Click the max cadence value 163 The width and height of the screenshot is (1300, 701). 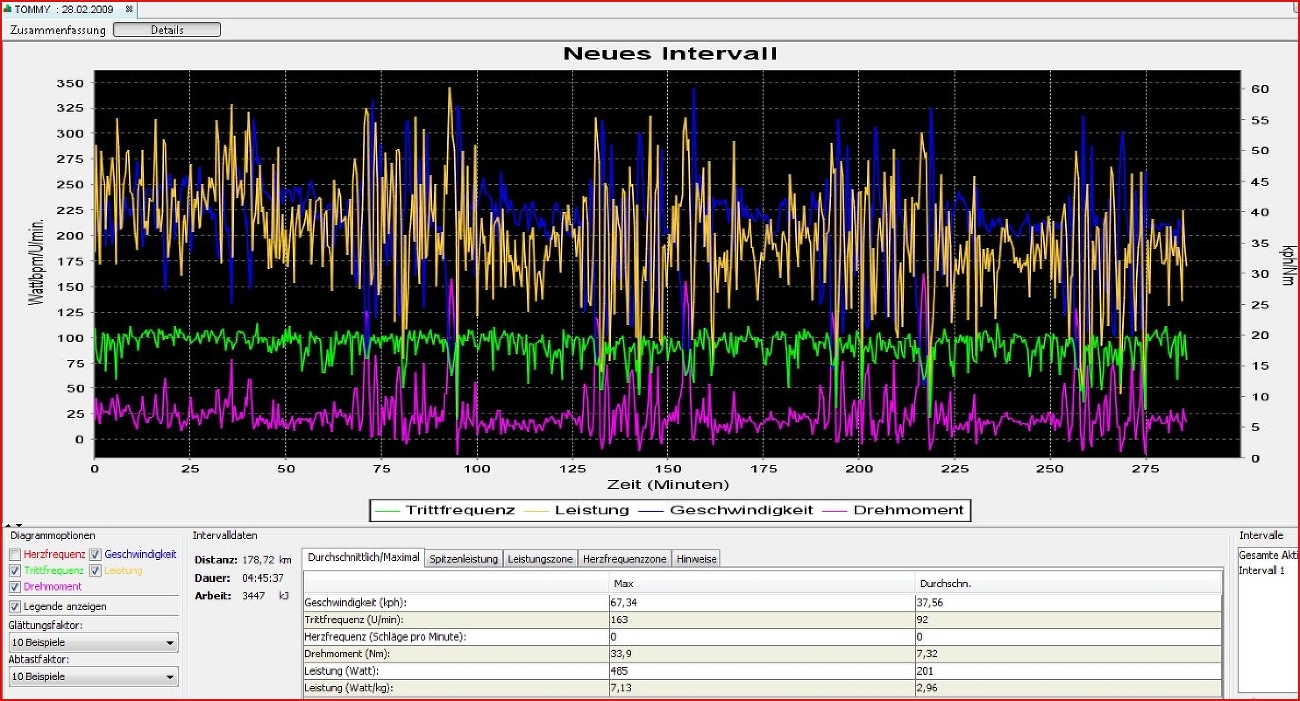619,620
